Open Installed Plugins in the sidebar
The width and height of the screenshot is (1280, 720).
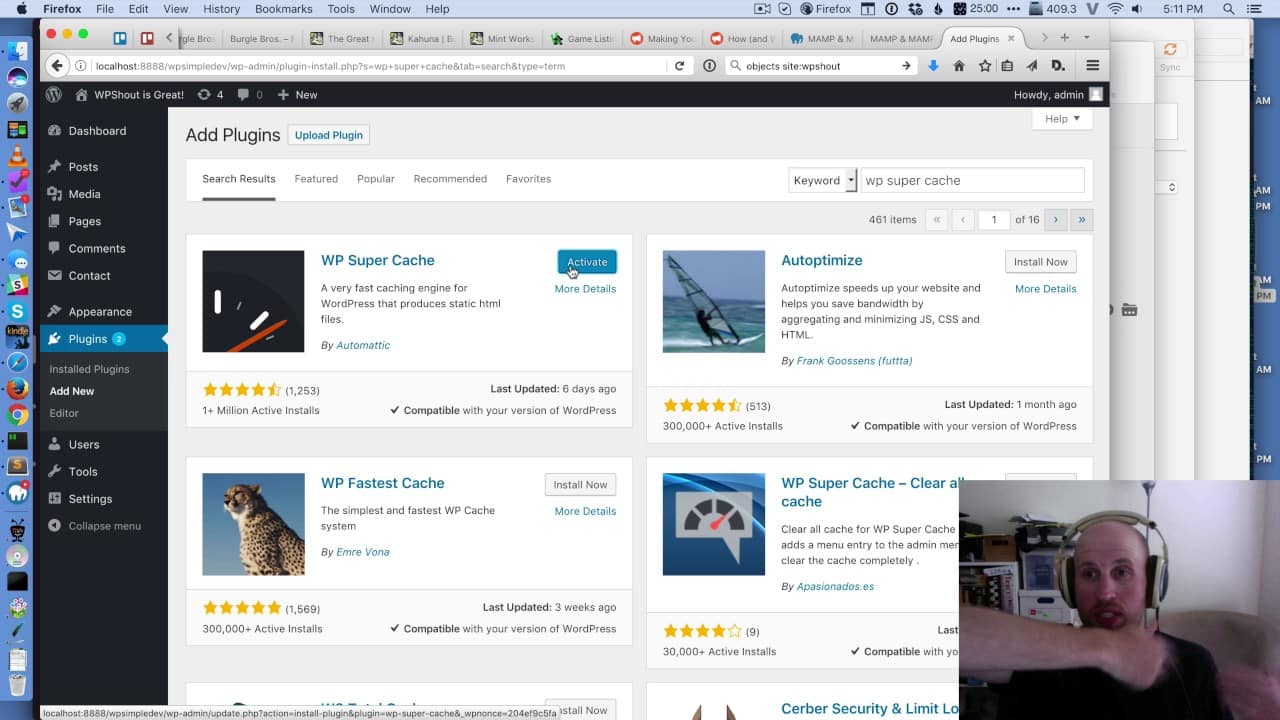pyautogui.click(x=89, y=369)
